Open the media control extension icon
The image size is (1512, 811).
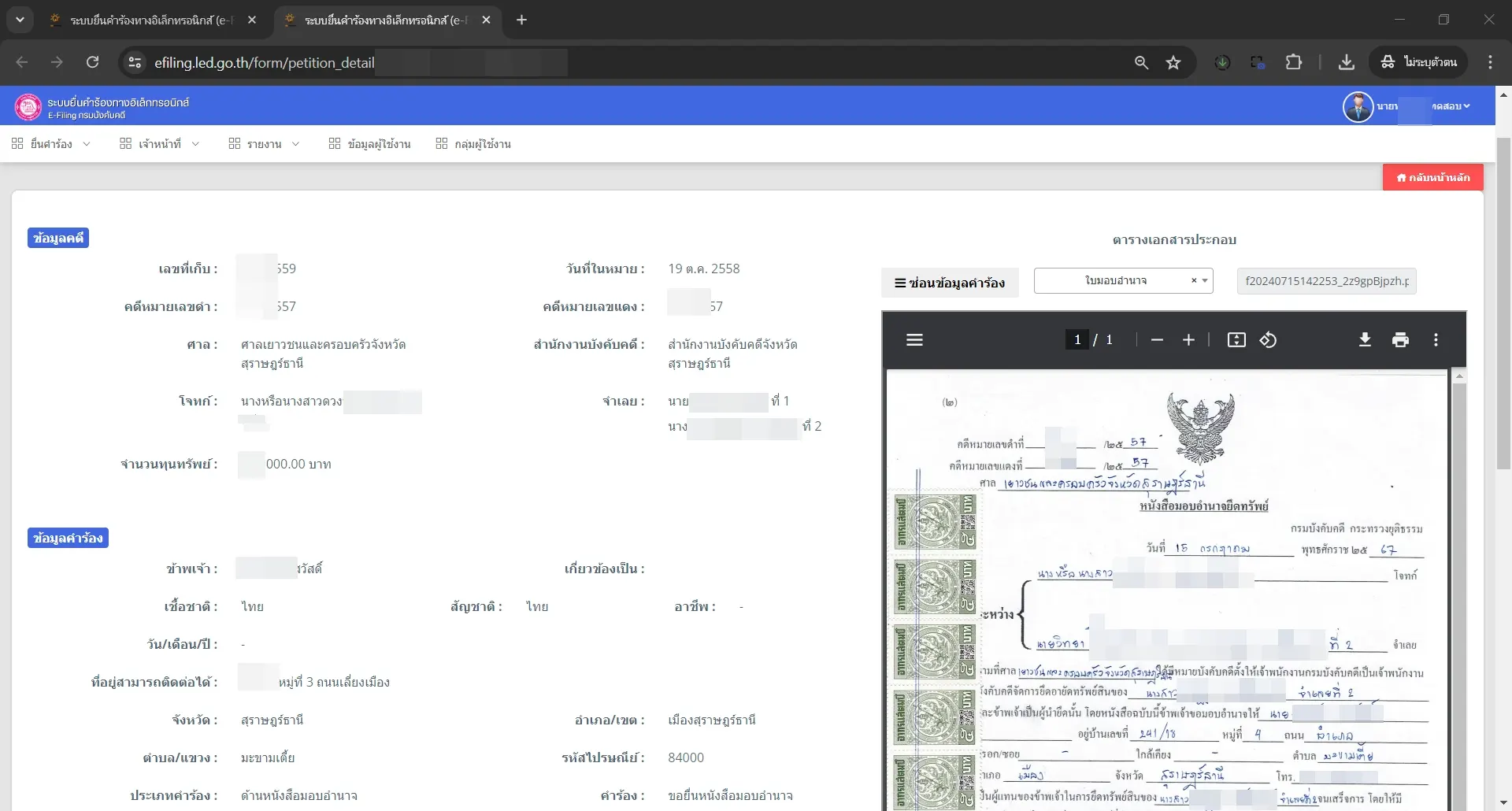1258,62
